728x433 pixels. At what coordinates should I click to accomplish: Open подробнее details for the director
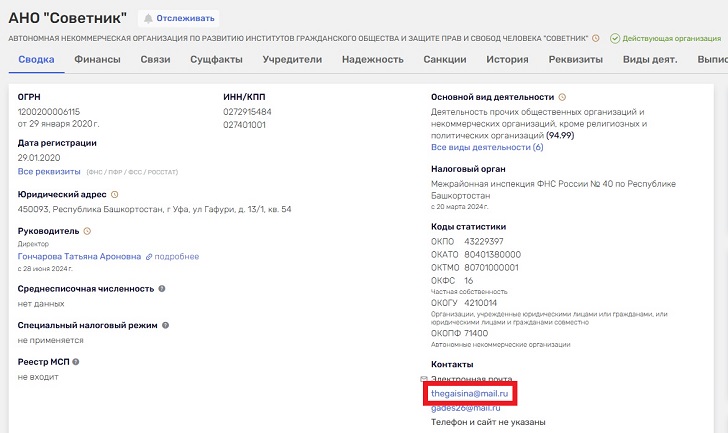point(172,256)
